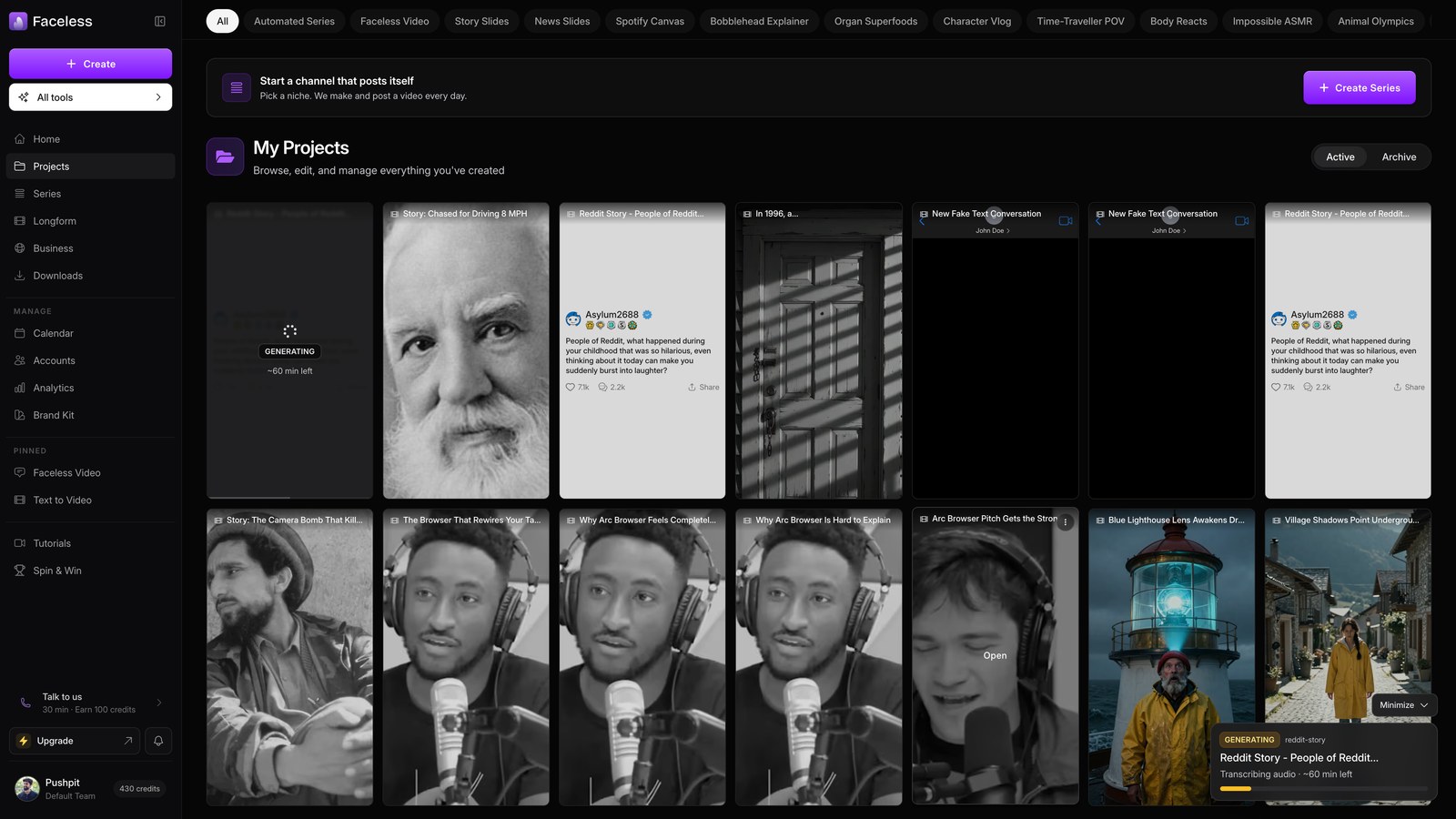Open Business section

pos(91,248)
